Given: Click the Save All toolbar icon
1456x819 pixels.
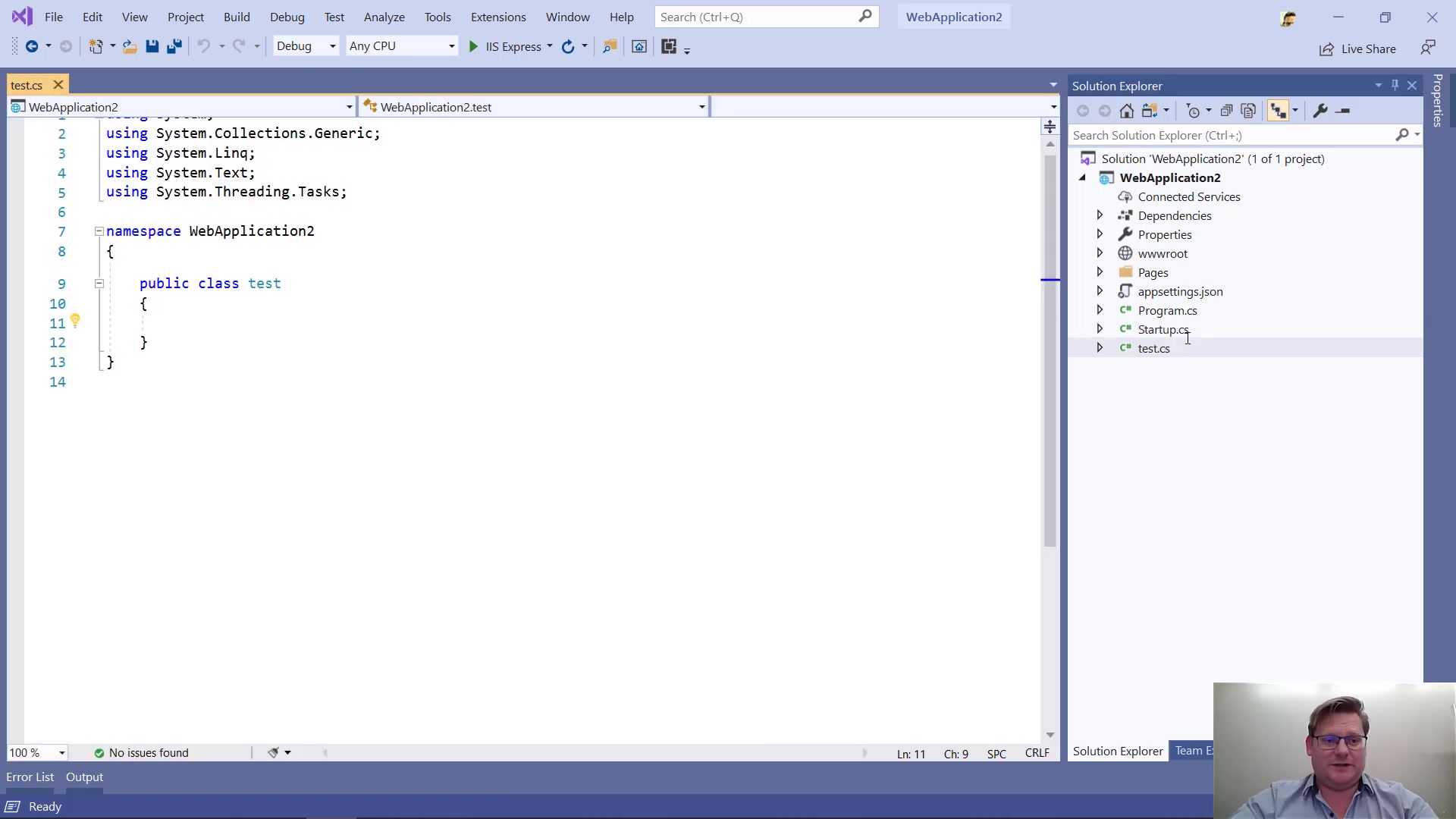Looking at the screenshot, I should point(174,46).
